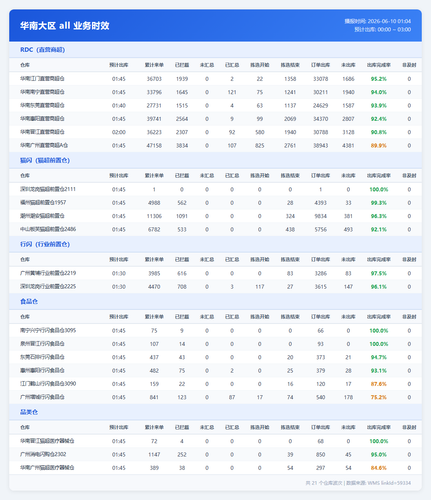Click completion rate 97.5%
The width and height of the screenshot is (431, 500).
point(379,273)
